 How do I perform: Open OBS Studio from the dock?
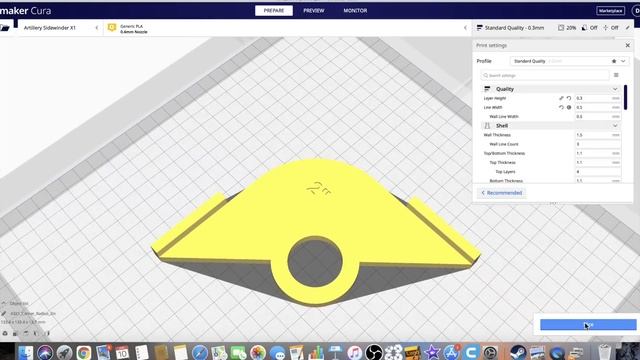[373, 352]
